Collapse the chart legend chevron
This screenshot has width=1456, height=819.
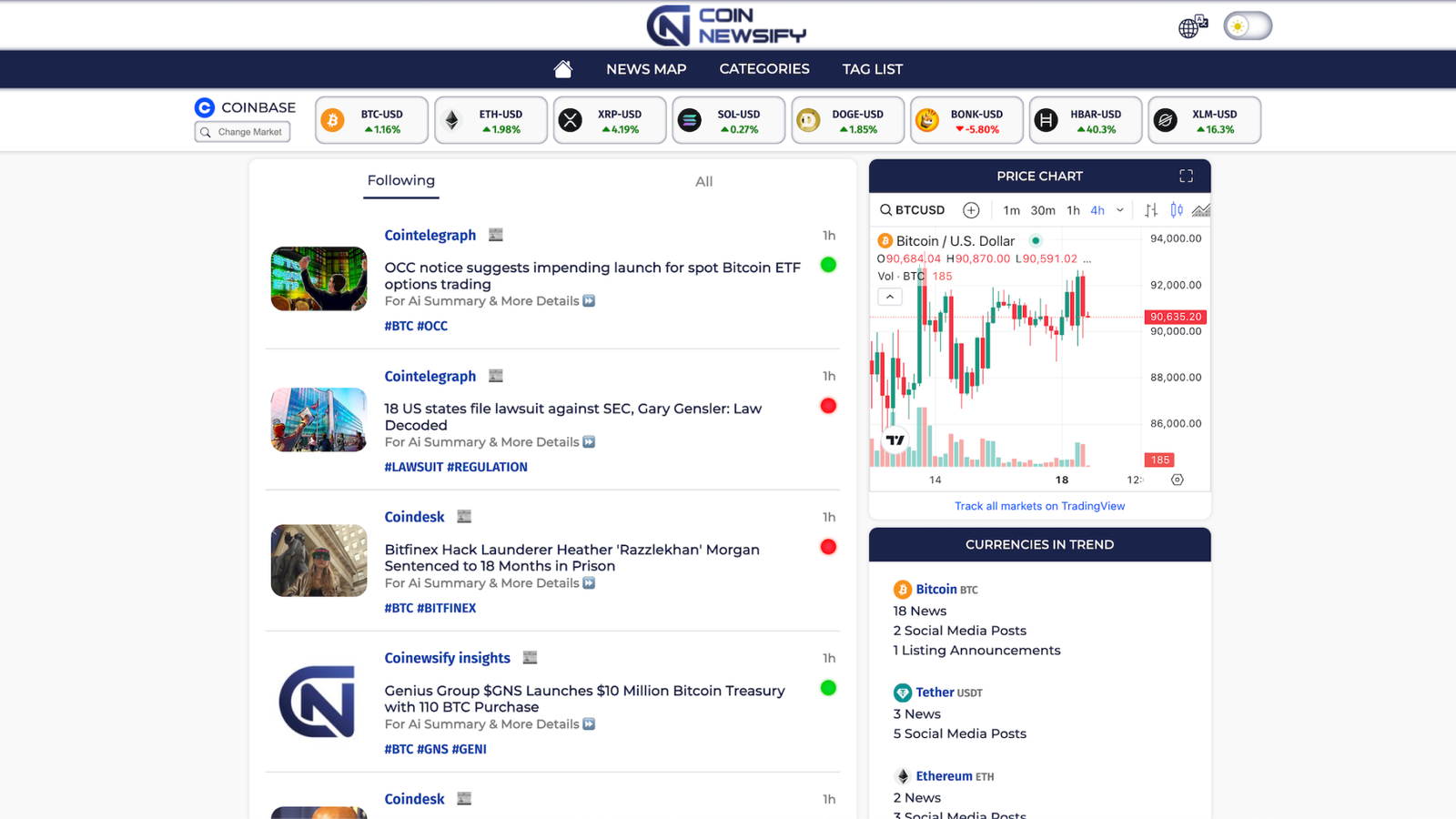pyautogui.click(x=890, y=297)
